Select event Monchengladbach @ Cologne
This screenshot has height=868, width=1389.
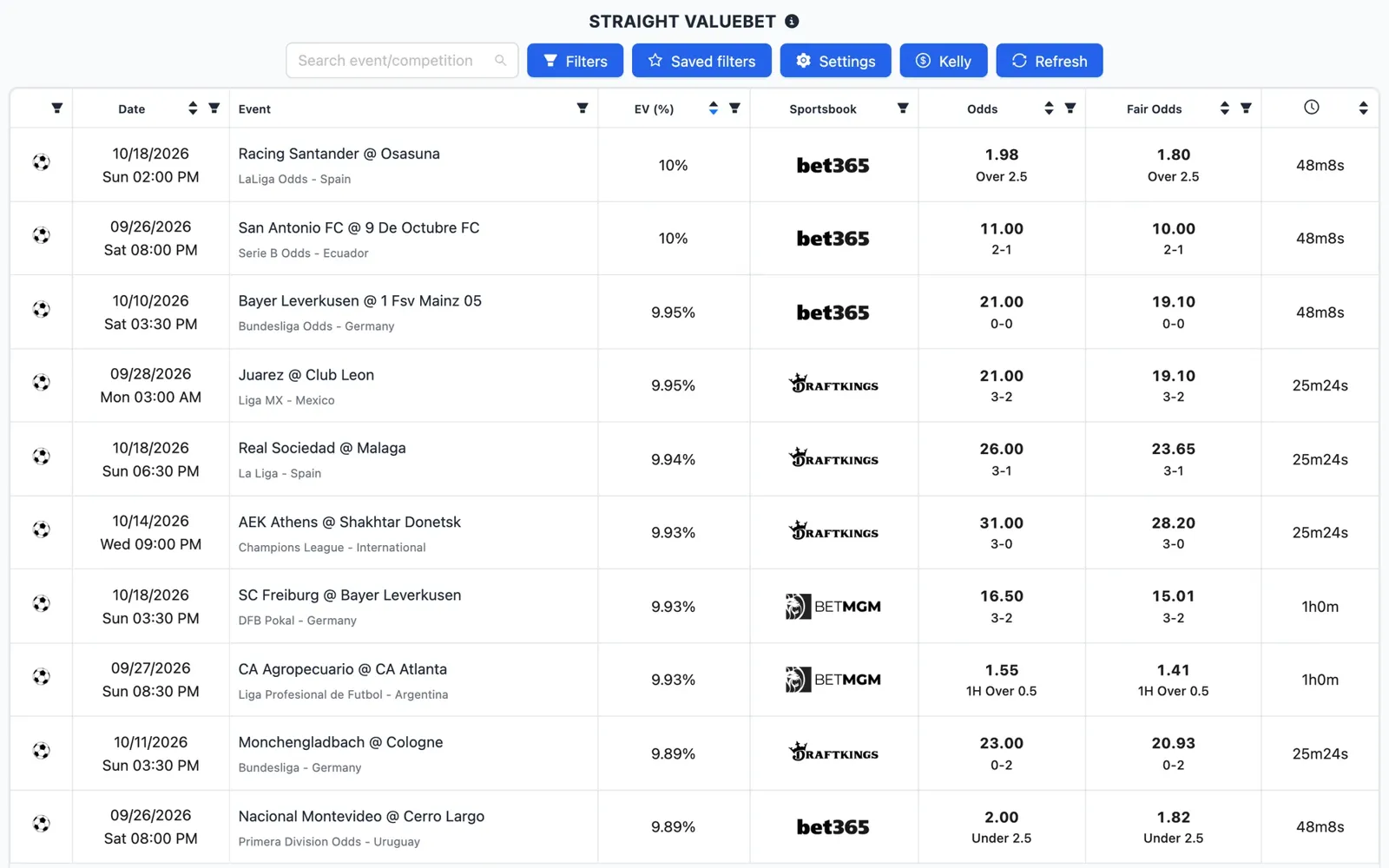(340, 742)
